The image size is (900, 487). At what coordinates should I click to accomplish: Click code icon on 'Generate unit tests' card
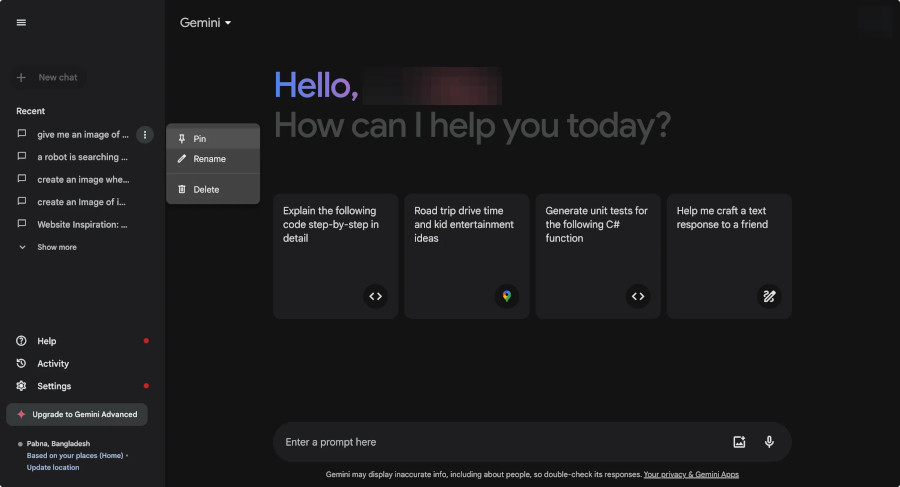tap(638, 296)
